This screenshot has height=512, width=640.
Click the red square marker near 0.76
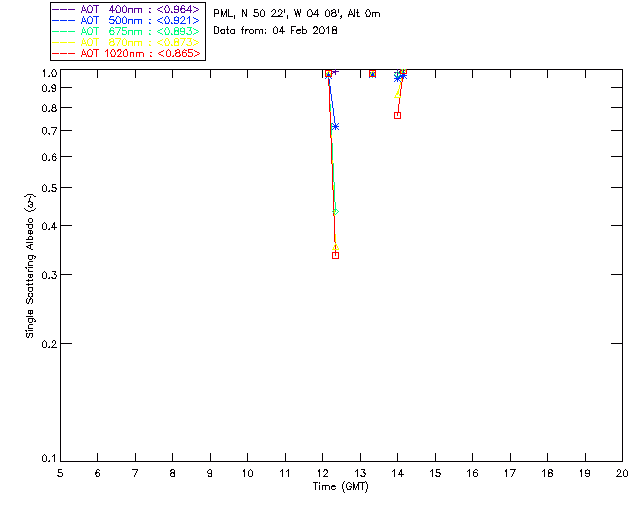(x=397, y=115)
